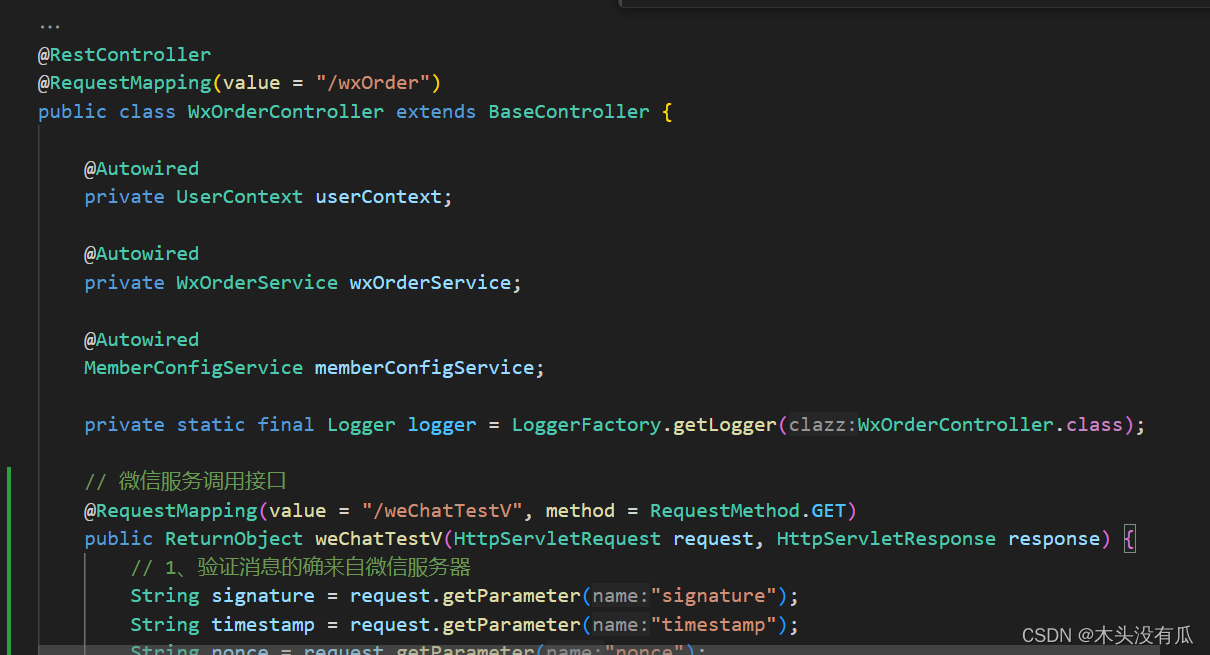
Task: Click the clazz: inlay parameter hint
Action: click(822, 425)
